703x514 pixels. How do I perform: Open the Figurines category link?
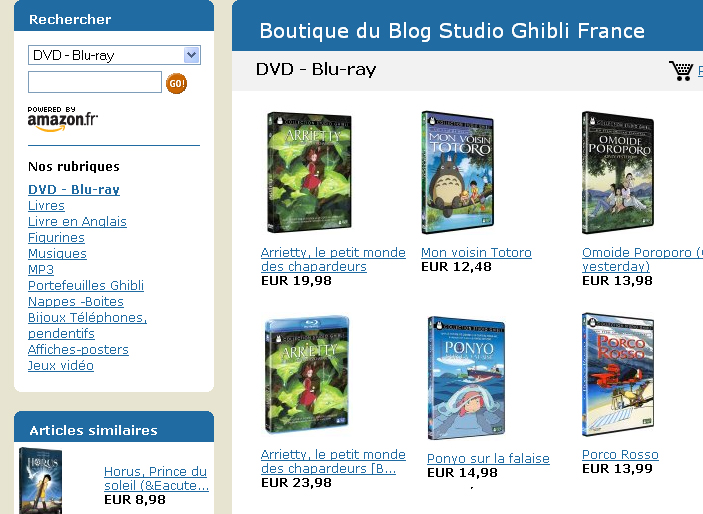(56, 238)
